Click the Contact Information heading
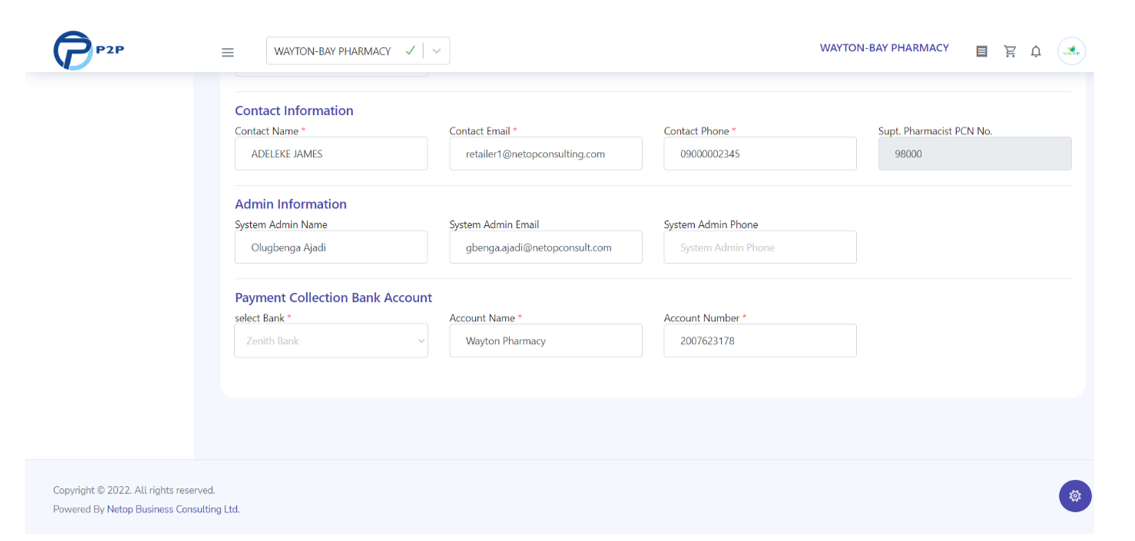The image size is (1135, 541). [294, 111]
